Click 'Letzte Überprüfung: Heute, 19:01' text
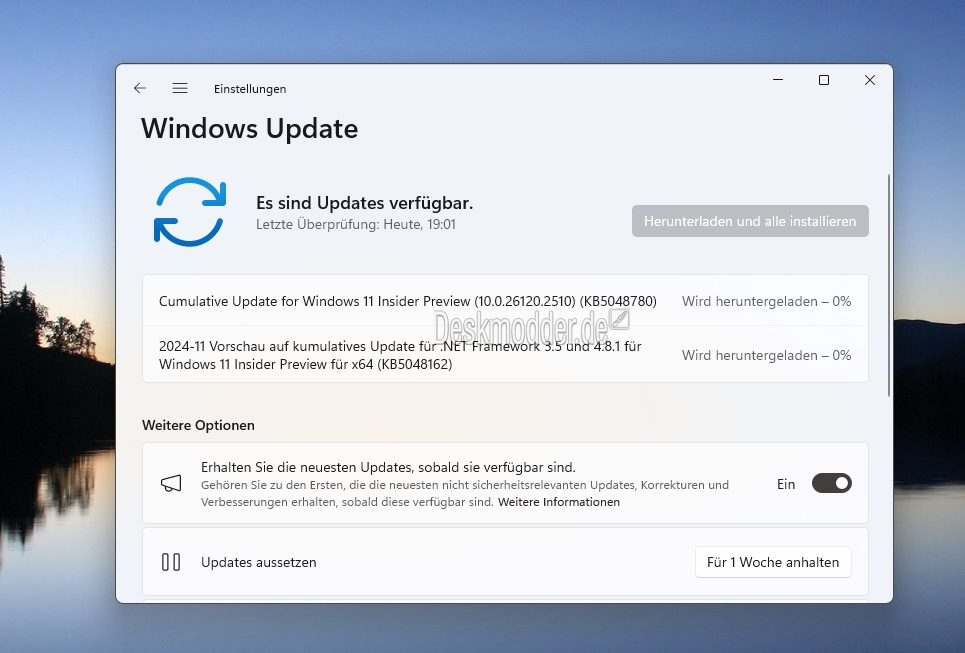 (356, 224)
